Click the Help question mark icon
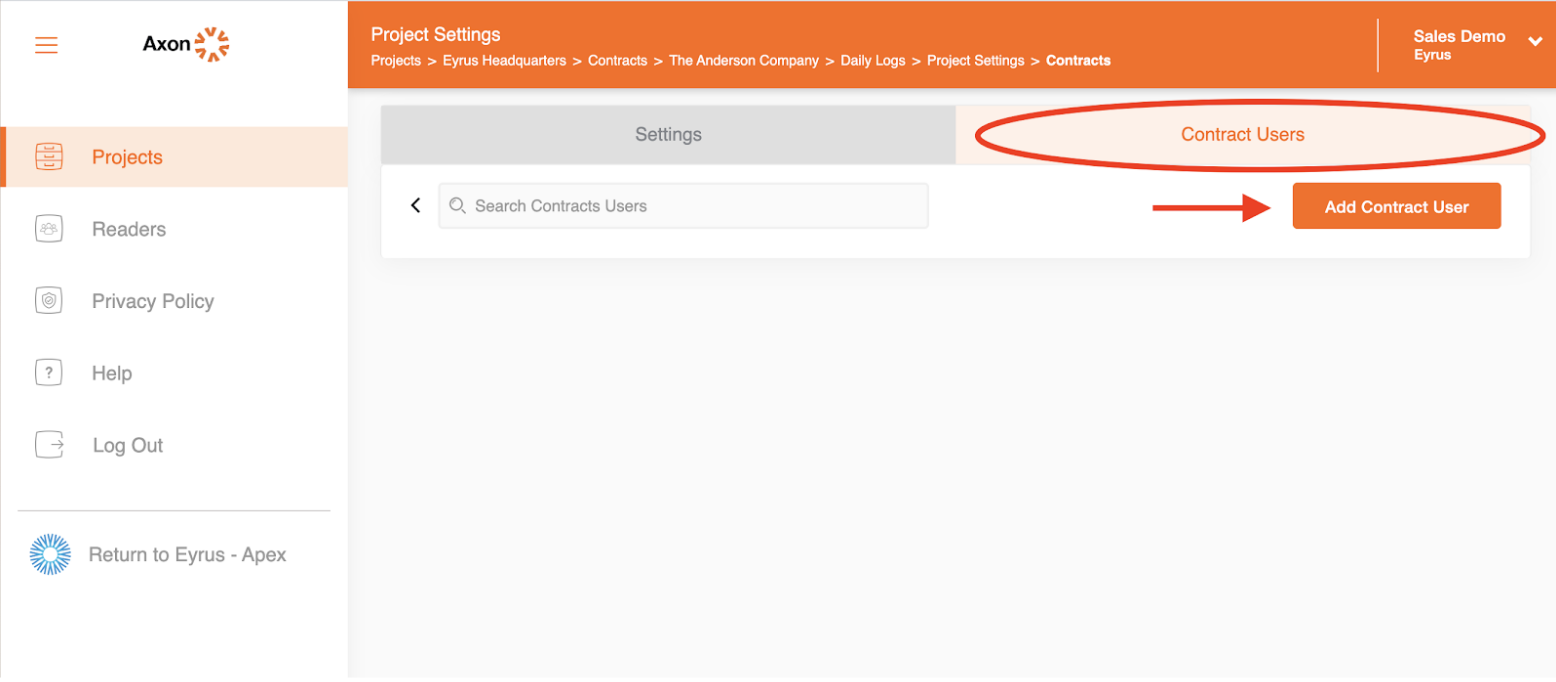Screen dimensions: 1556x682 tap(48, 373)
